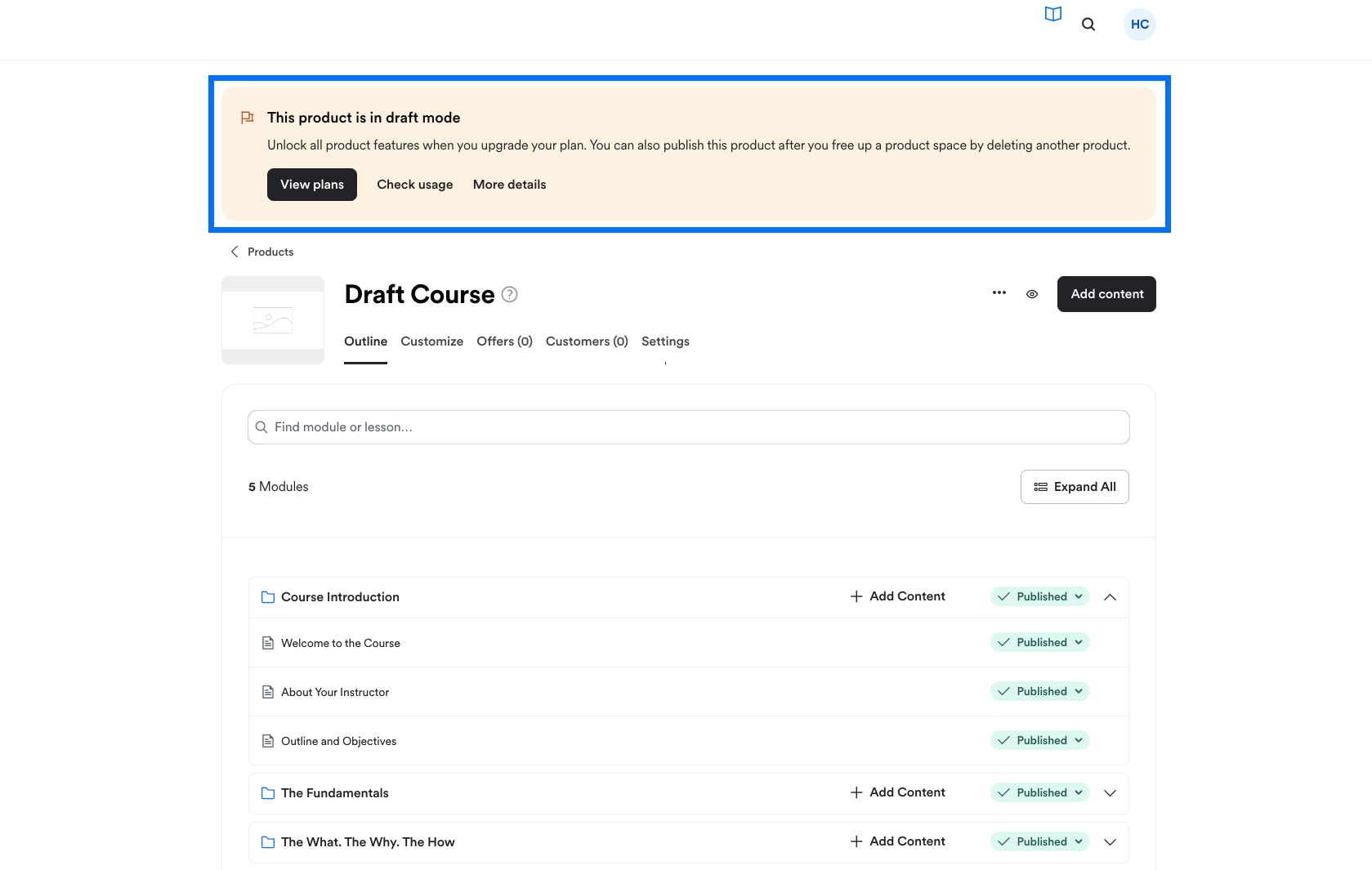Open the three-dot more options menu
The width and height of the screenshot is (1372, 870).
pos(999,293)
